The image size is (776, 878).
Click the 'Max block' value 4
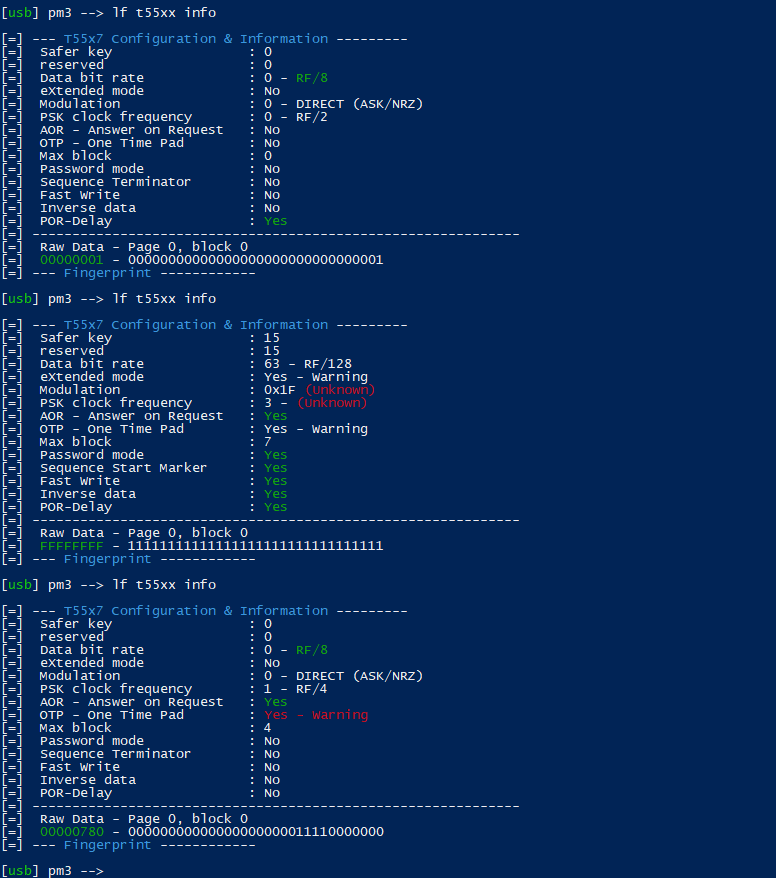[x=268, y=728]
